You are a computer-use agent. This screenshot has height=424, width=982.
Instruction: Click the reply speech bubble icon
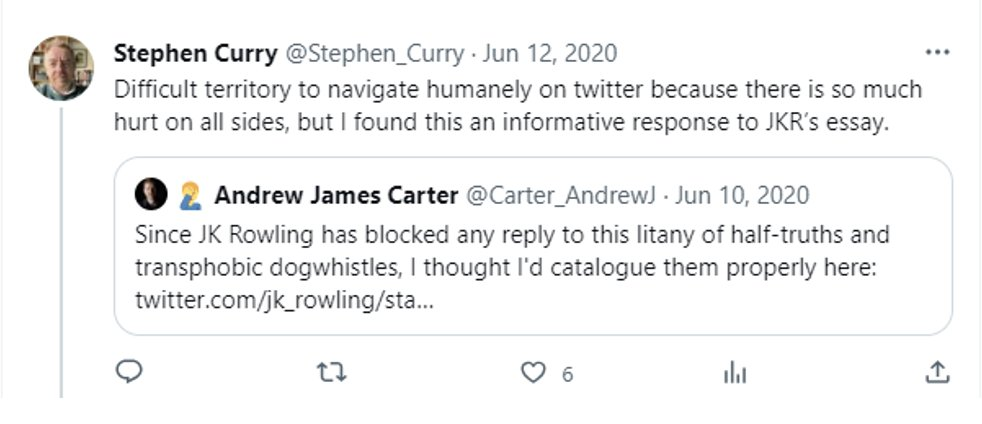(130, 372)
